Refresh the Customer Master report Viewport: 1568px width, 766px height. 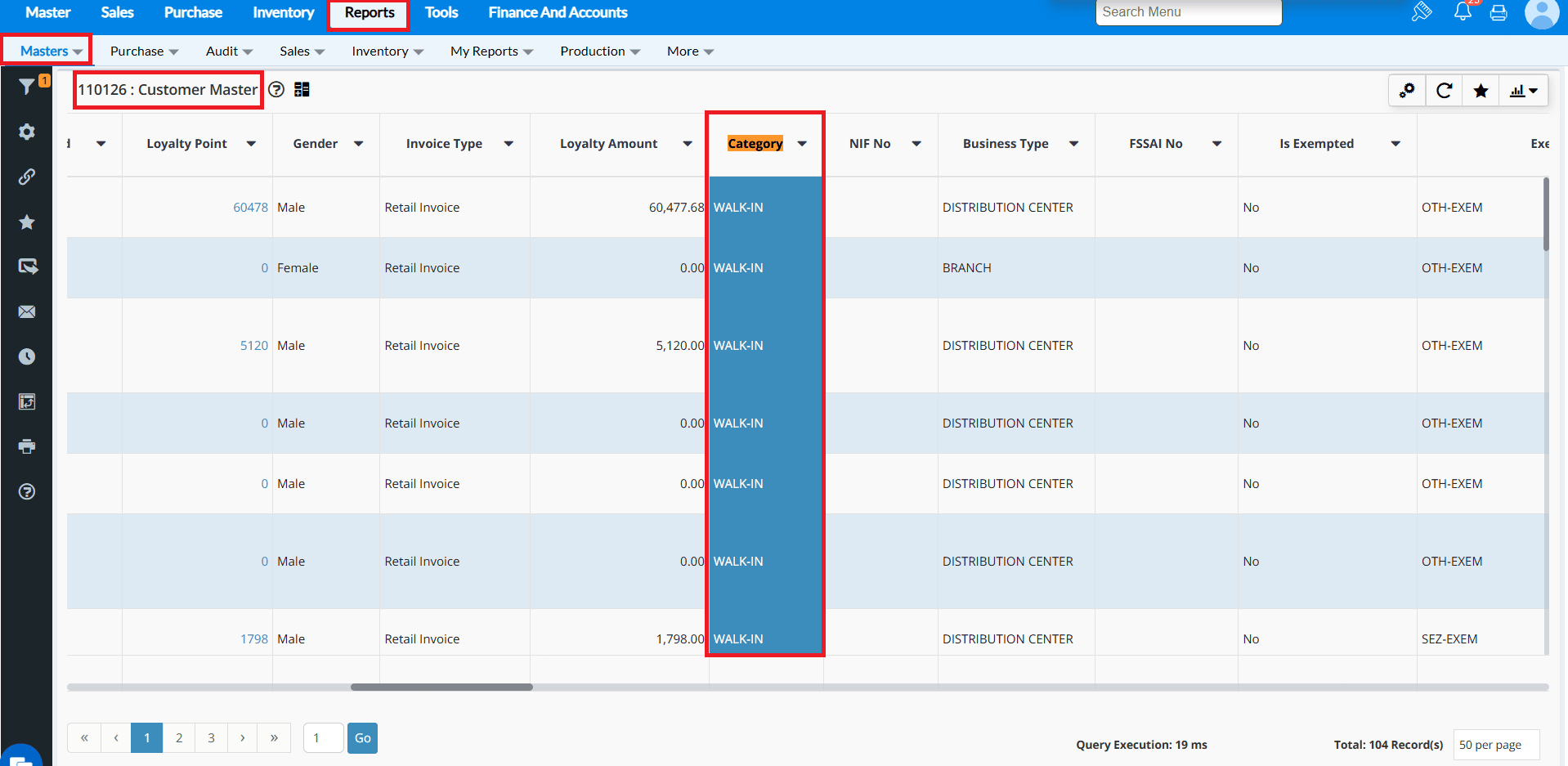click(1444, 91)
